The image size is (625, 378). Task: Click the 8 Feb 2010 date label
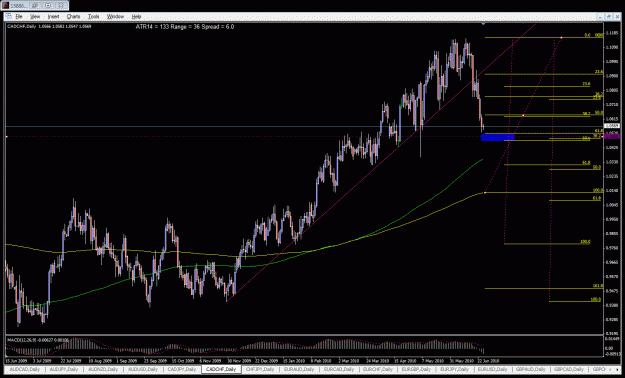[320, 360]
